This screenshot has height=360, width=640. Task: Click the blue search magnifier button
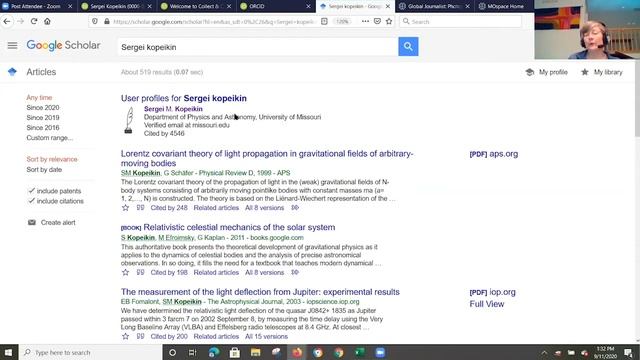click(x=408, y=47)
